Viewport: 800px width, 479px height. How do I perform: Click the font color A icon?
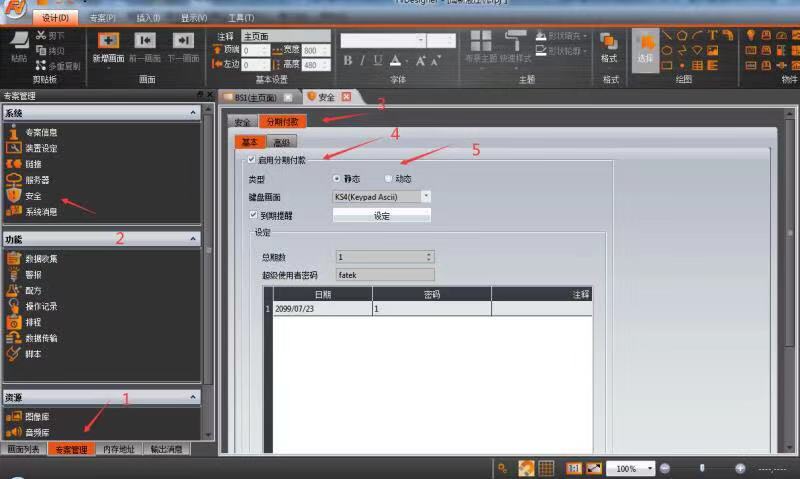point(395,60)
